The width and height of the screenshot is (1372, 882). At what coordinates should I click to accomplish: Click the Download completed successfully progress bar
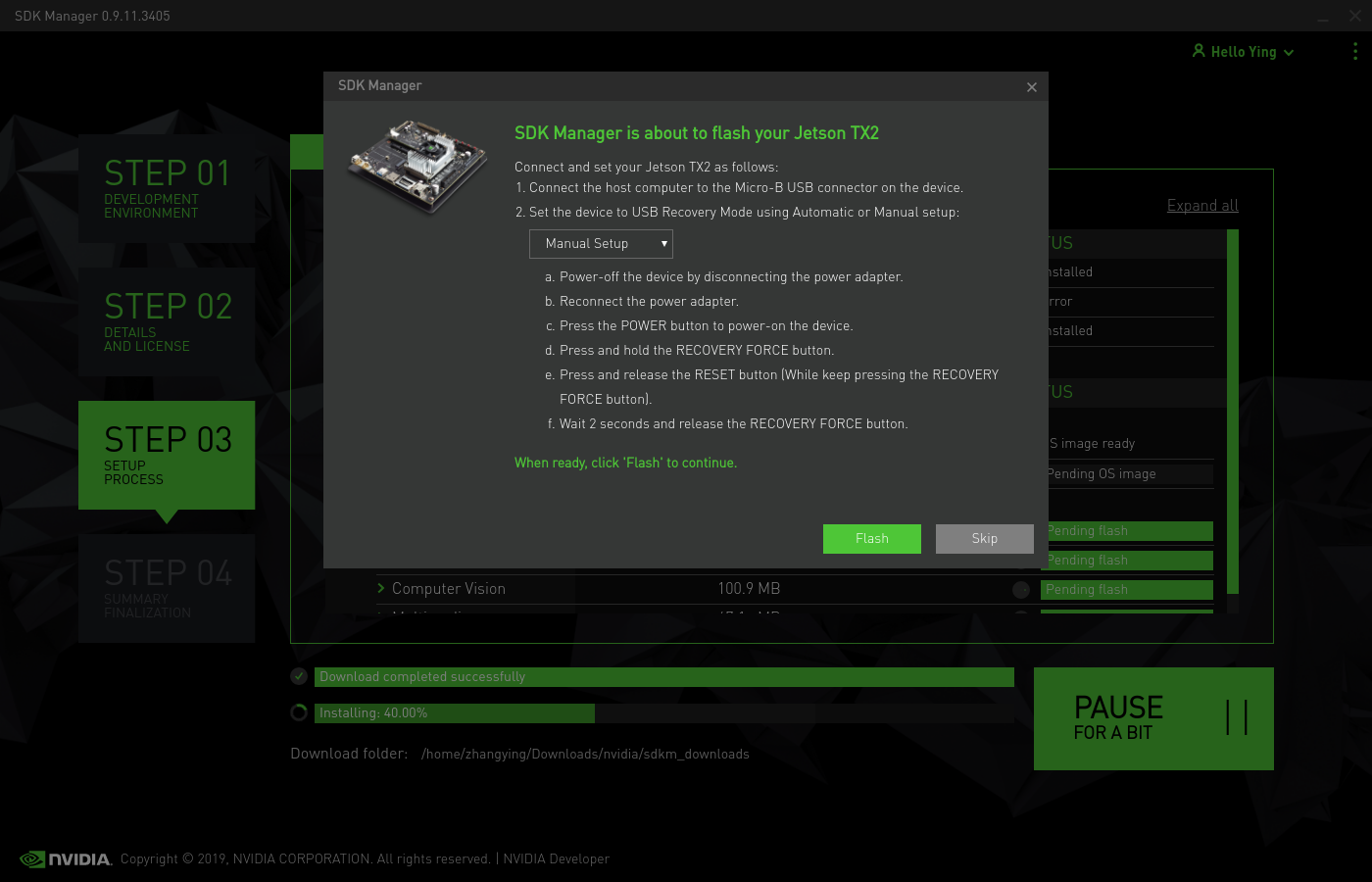pos(664,677)
